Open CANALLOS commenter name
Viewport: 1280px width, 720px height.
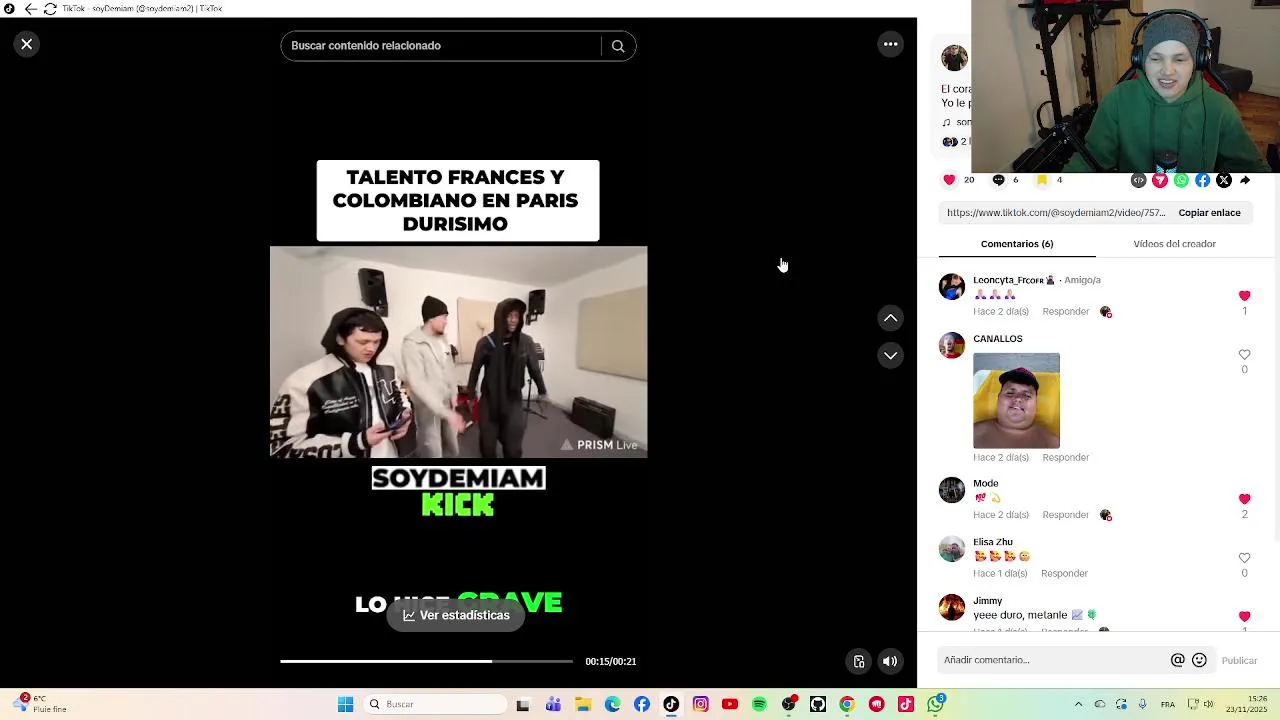pos(997,339)
